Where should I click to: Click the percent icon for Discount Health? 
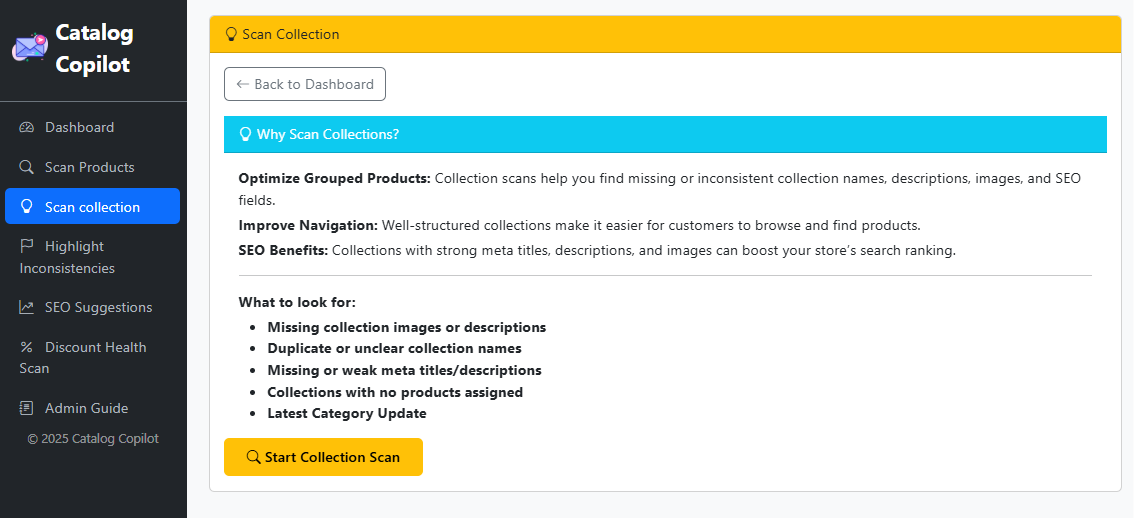pyautogui.click(x=27, y=347)
